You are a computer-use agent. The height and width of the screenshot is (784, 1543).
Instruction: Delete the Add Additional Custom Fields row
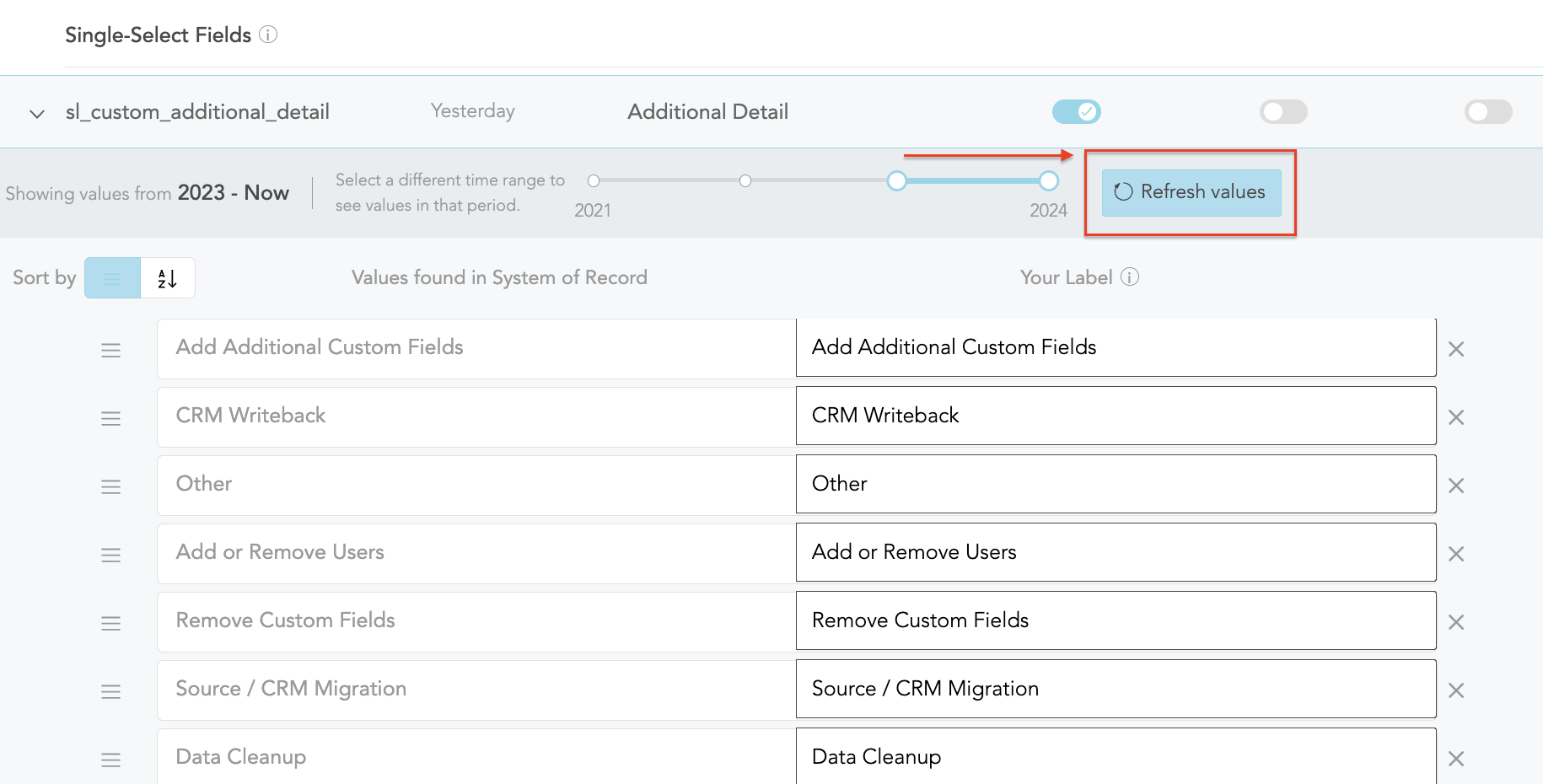[1456, 349]
